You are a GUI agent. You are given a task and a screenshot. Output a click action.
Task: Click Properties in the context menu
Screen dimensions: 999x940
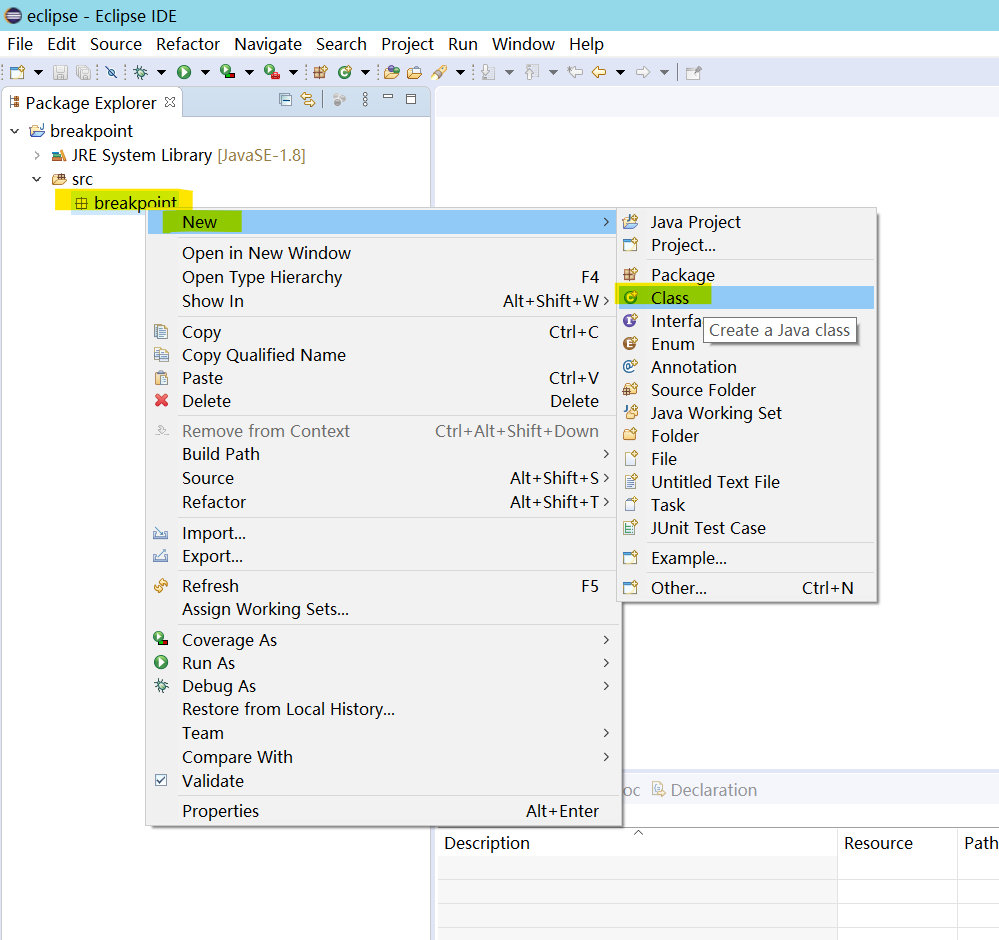coord(382,811)
